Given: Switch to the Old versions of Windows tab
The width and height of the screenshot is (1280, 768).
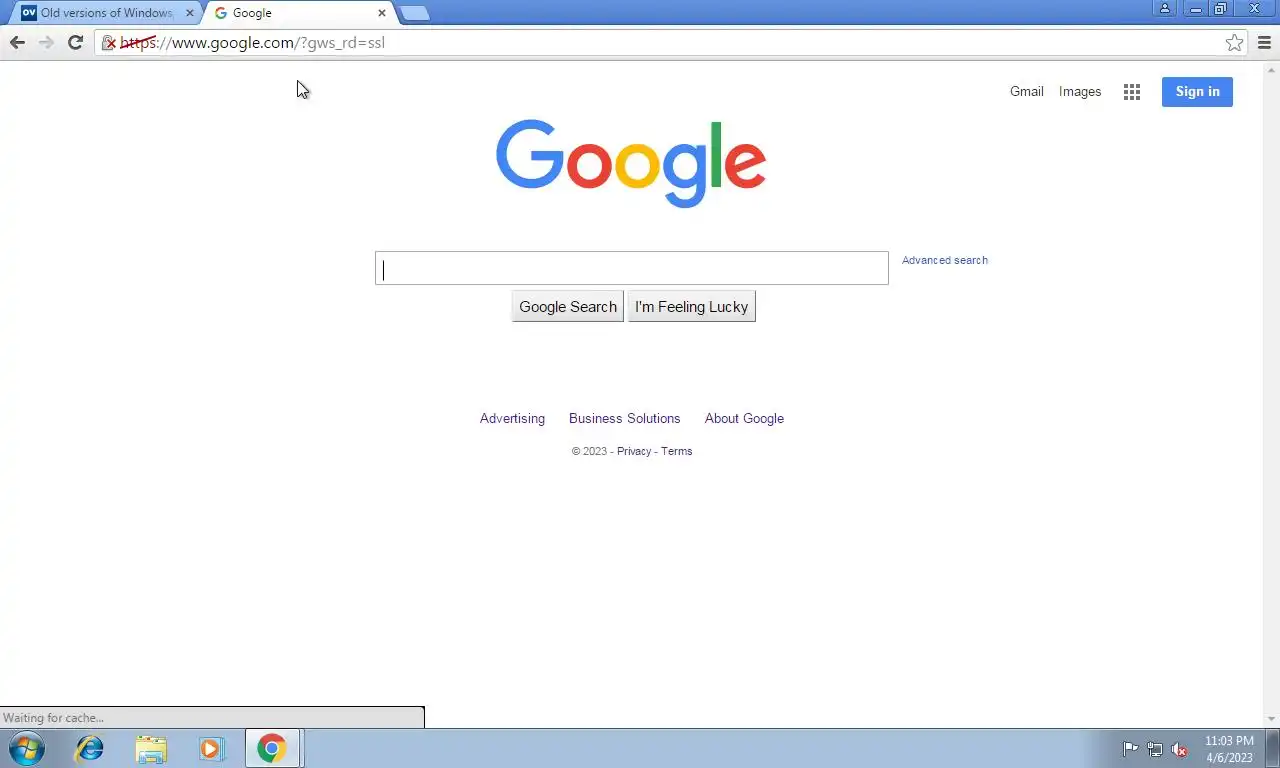Looking at the screenshot, I should pos(106,13).
